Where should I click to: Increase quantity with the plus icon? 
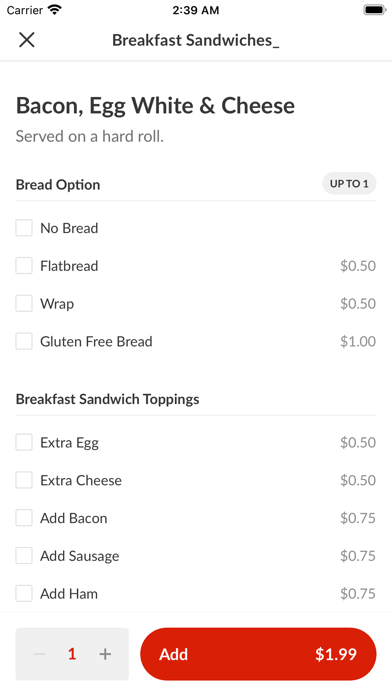pos(105,654)
